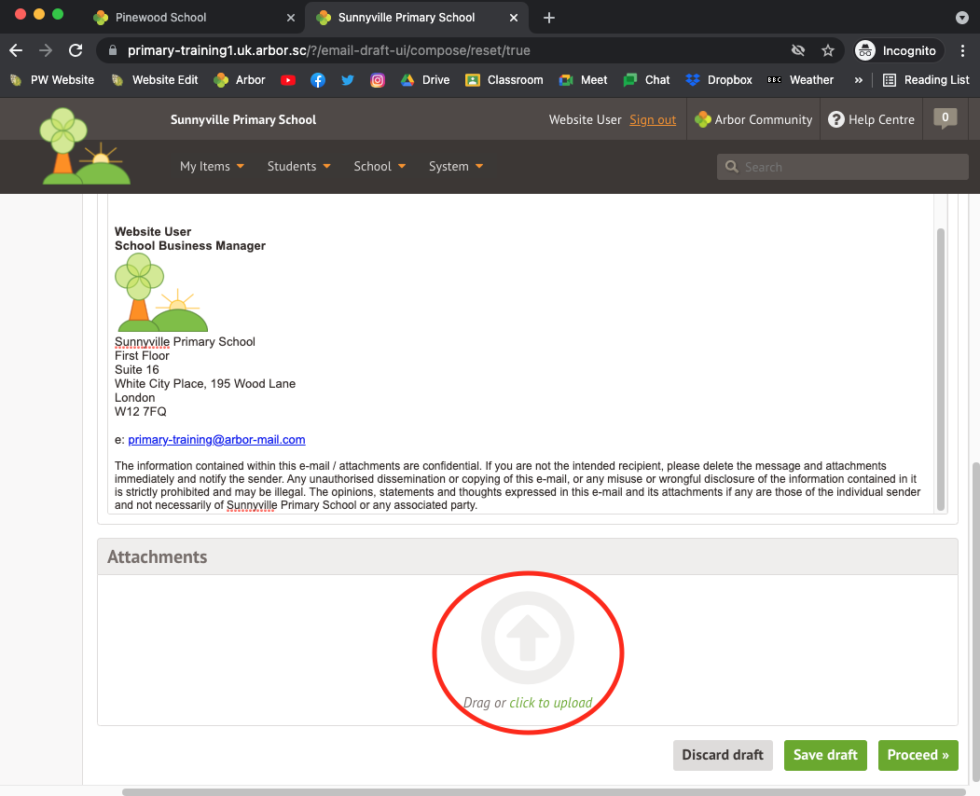Image resolution: width=980 pixels, height=796 pixels.
Task: Open the Students dropdown menu
Action: point(297,166)
